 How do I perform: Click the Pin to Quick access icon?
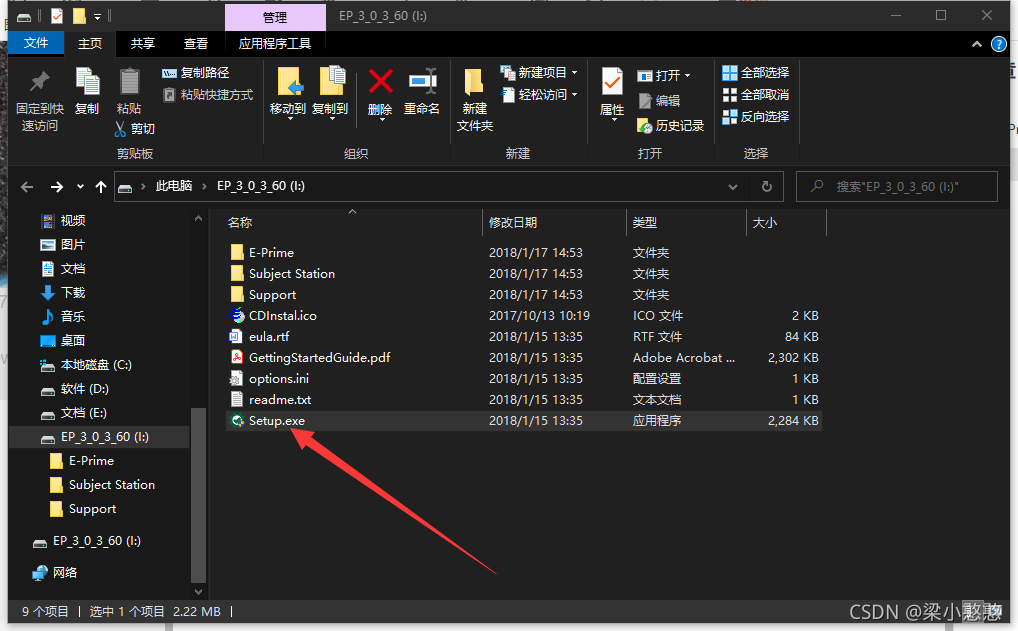point(40,82)
